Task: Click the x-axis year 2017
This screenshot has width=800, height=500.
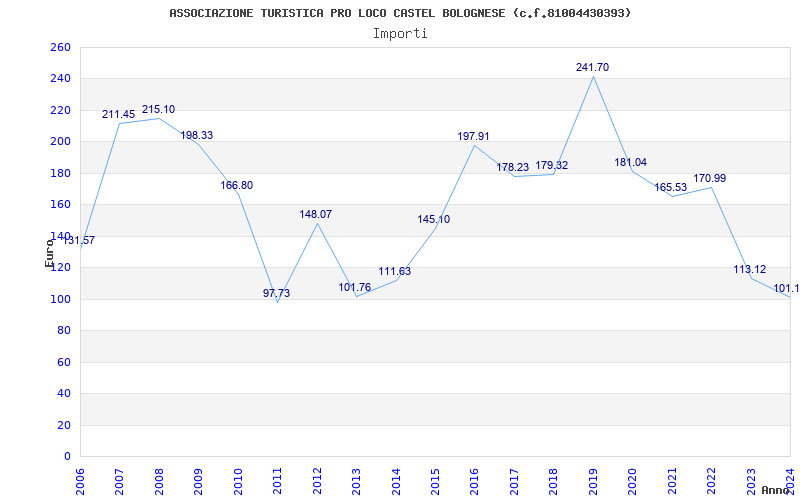Action: pos(514,482)
